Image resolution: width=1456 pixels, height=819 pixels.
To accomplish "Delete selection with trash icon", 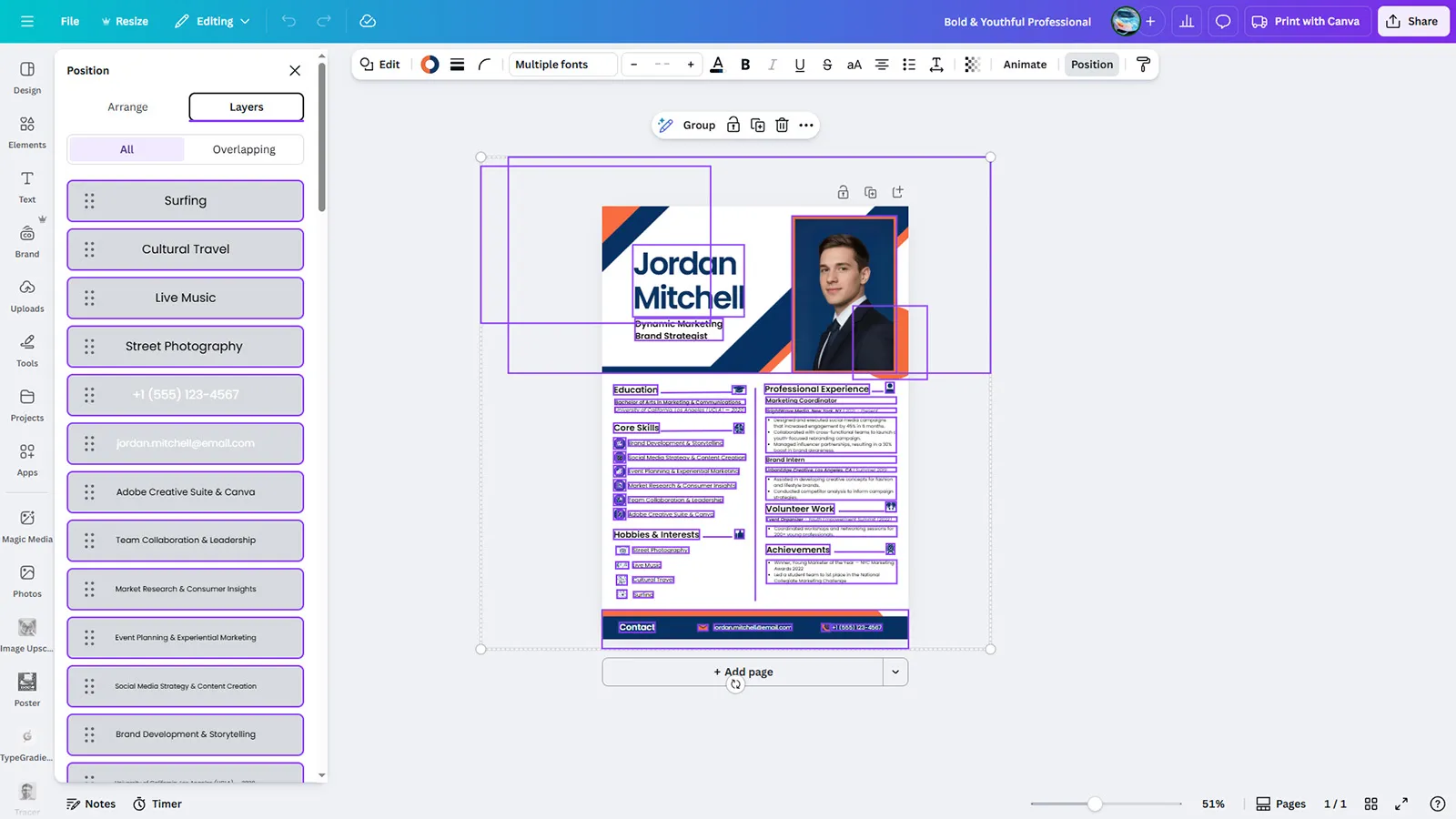I will pyautogui.click(x=782, y=126).
